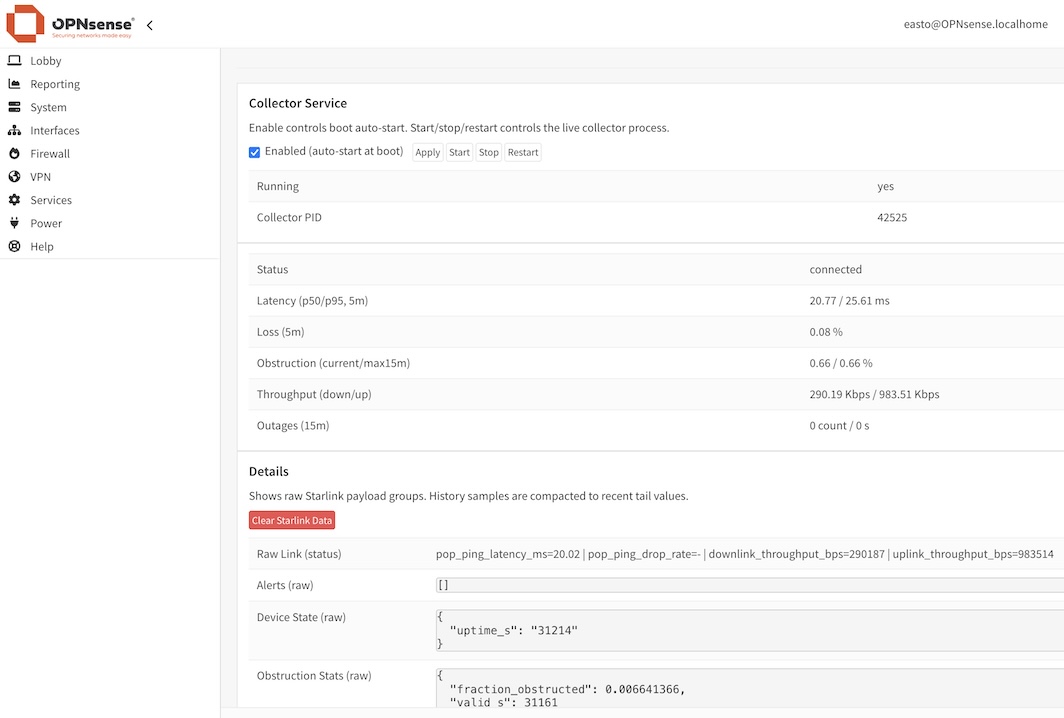Clear Starlink Data with red button
This screenshot has height=718, width=1064.
[292, 520]
